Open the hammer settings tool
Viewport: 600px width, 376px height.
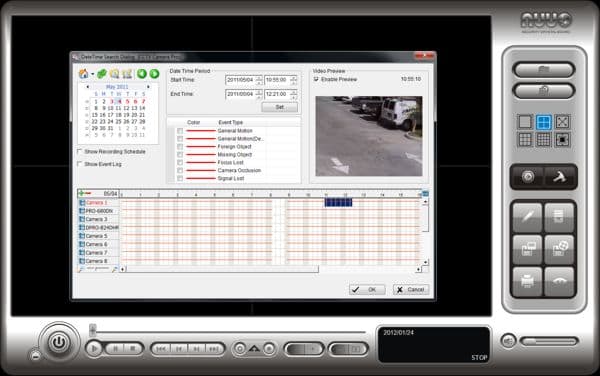(560, 177)
